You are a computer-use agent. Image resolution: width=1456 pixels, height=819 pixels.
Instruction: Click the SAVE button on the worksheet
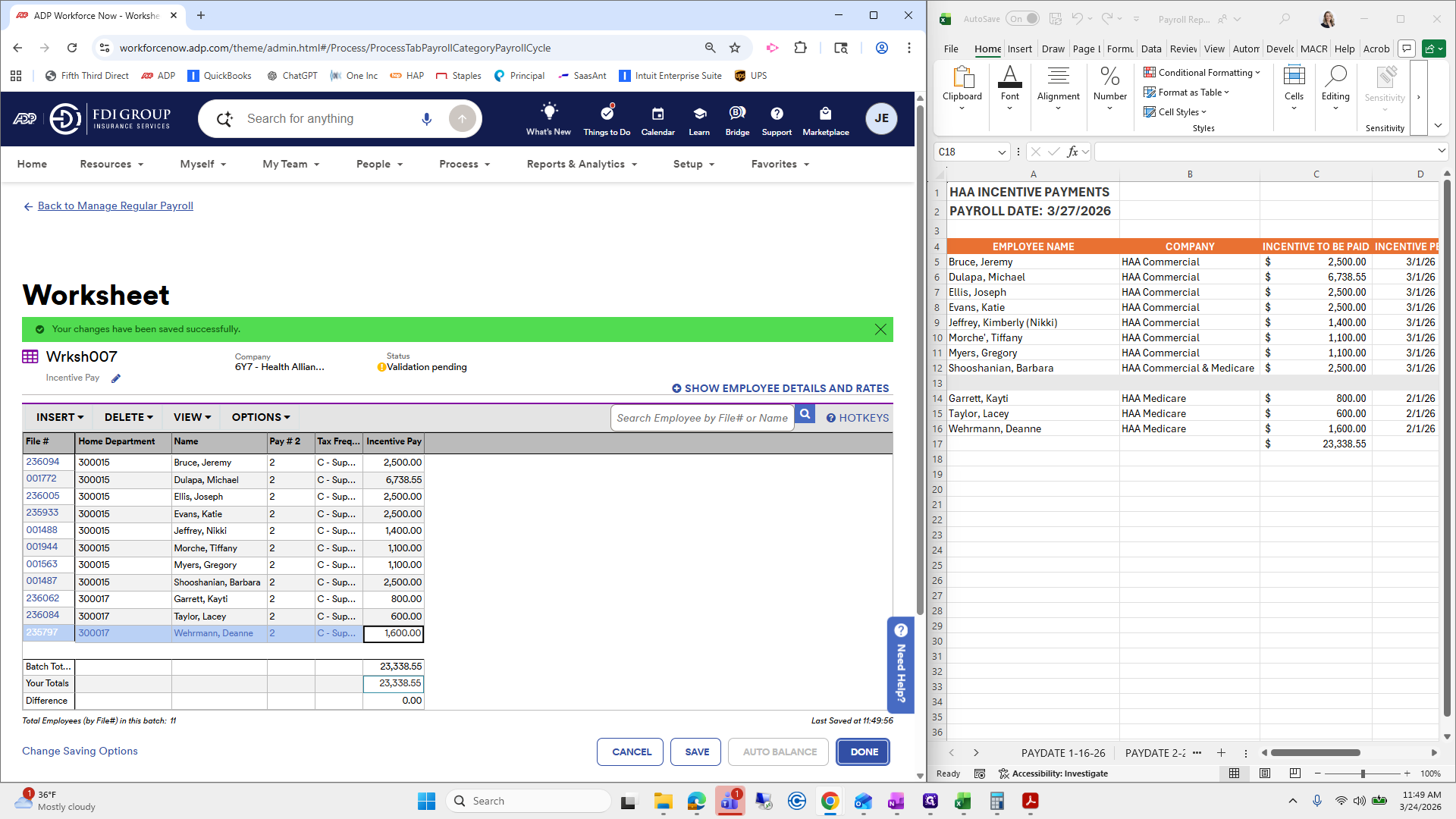[695, 752]
